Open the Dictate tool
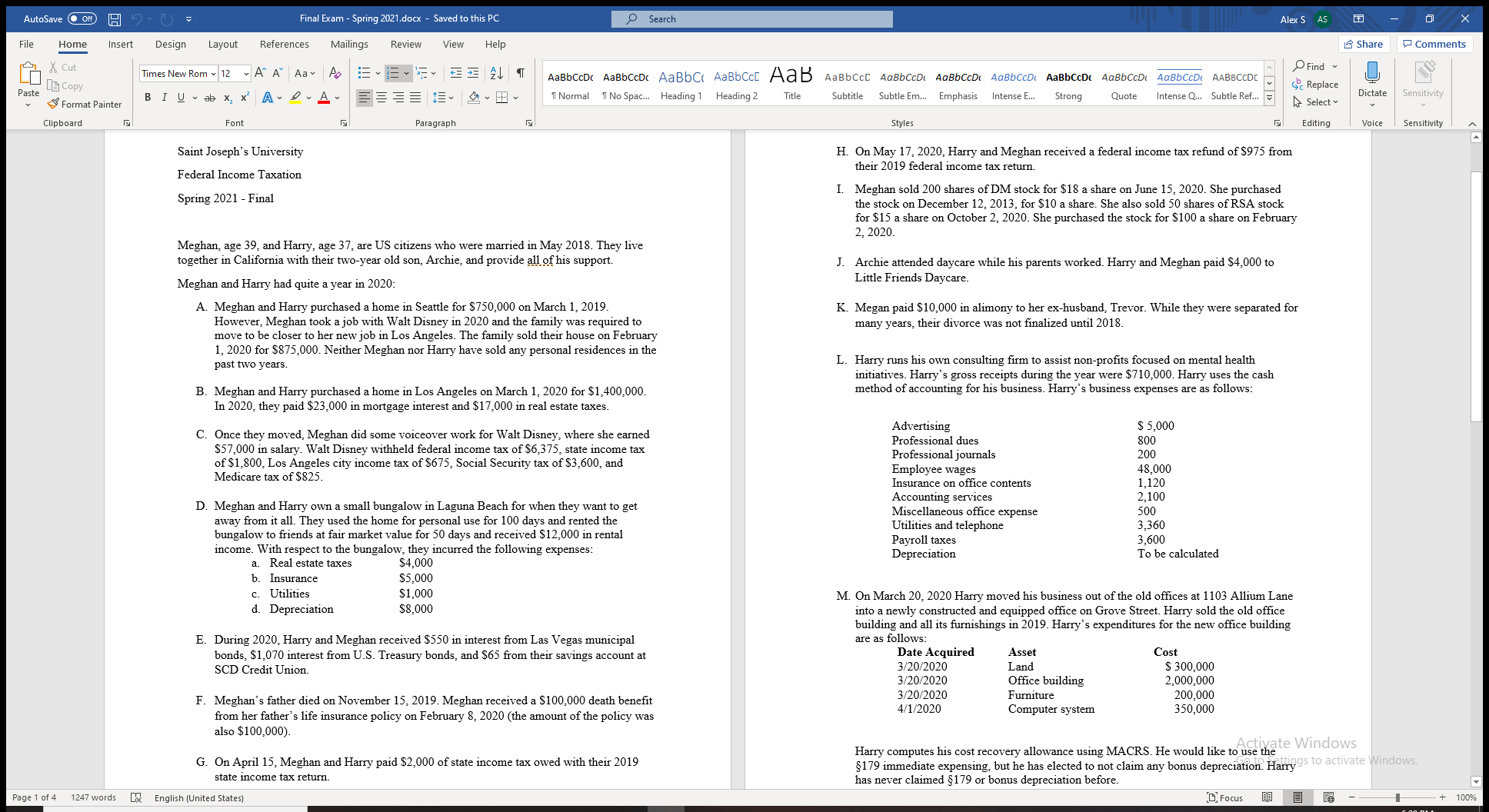 (x=1372, y=81)
